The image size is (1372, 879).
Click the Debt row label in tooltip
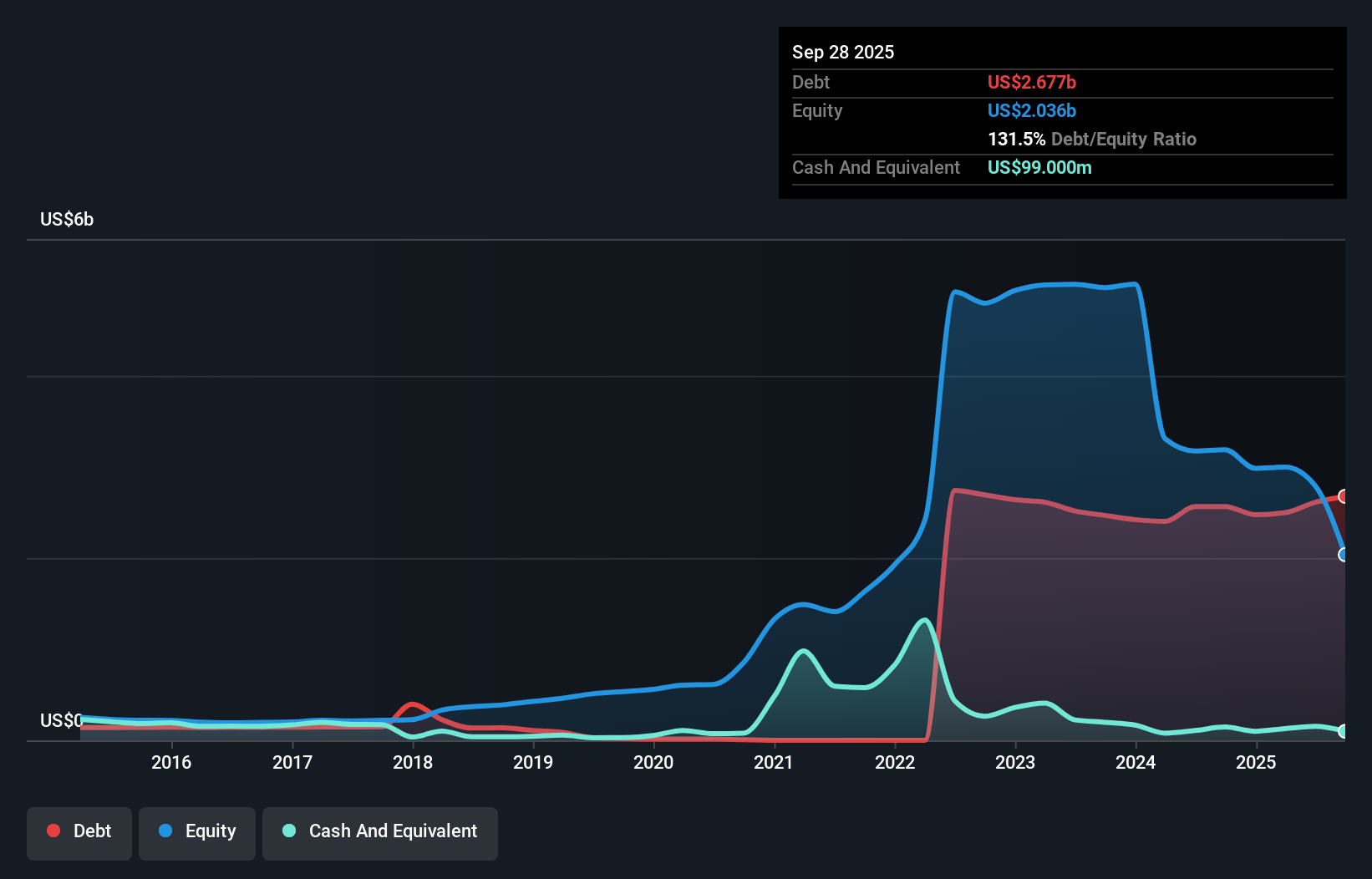click(810, 82)
